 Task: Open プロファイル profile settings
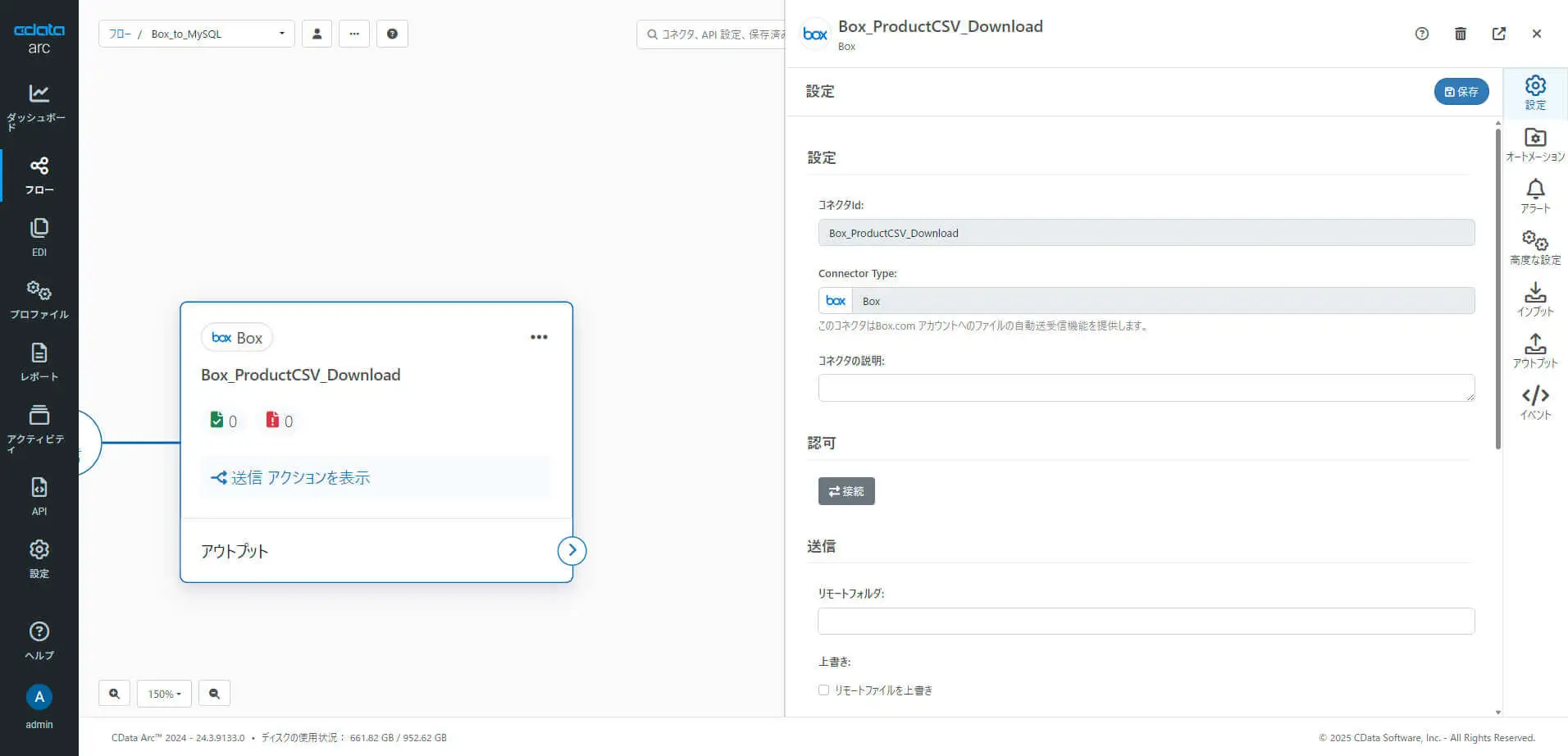click(39, 299)
